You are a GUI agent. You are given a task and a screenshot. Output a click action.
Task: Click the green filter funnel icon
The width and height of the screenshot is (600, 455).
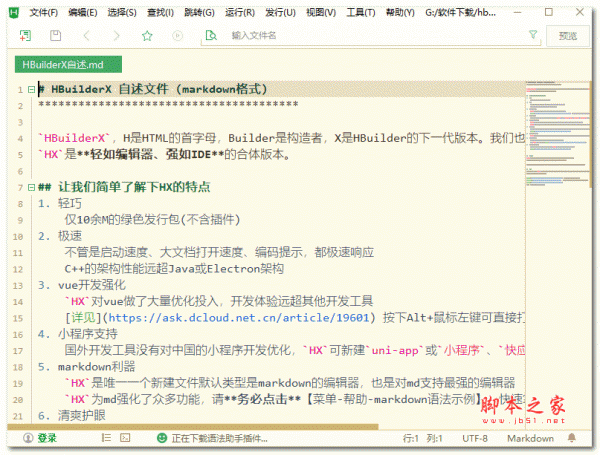[x=533, y=35]
